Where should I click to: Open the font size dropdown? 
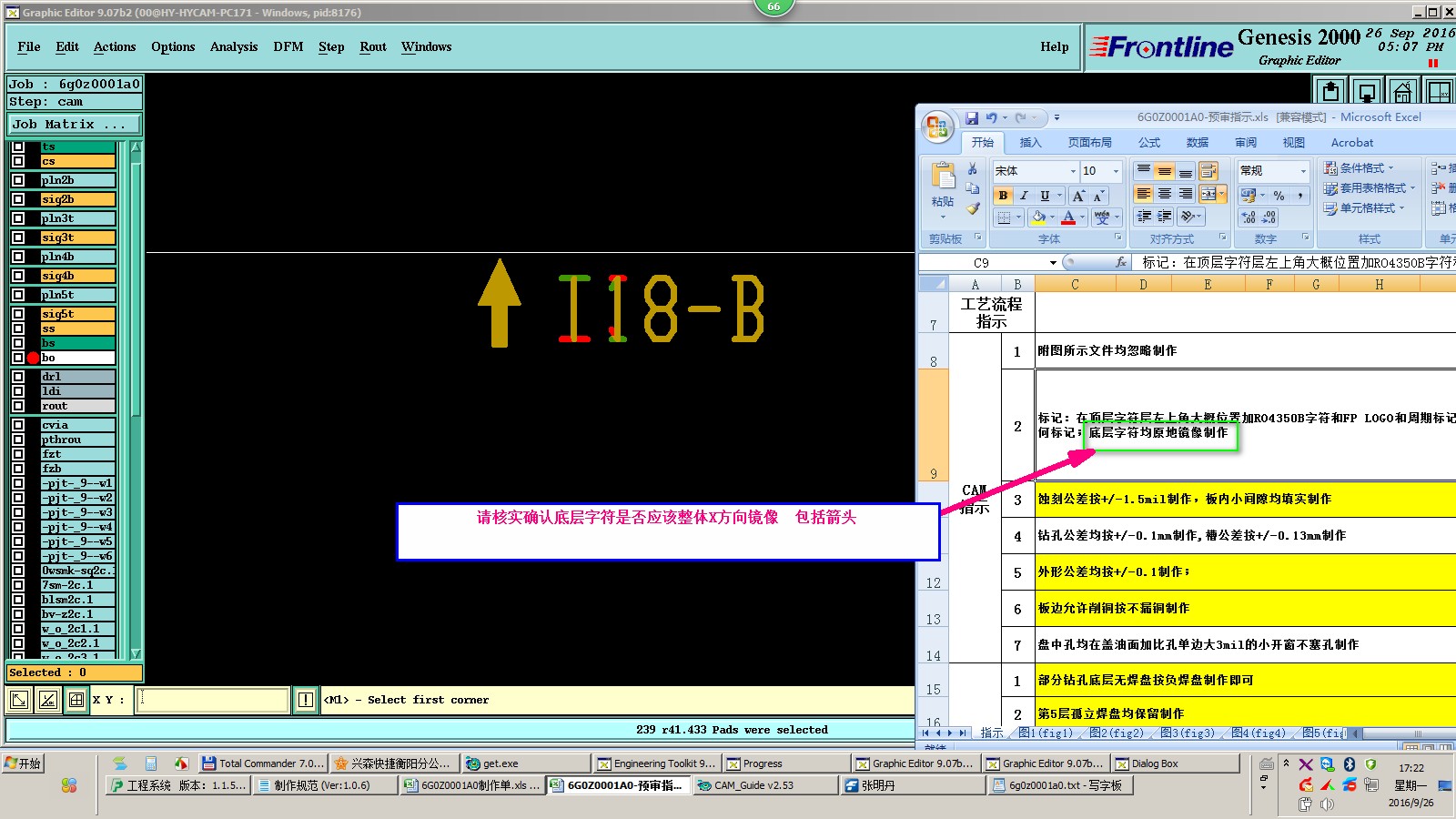tap(1117, 171)
